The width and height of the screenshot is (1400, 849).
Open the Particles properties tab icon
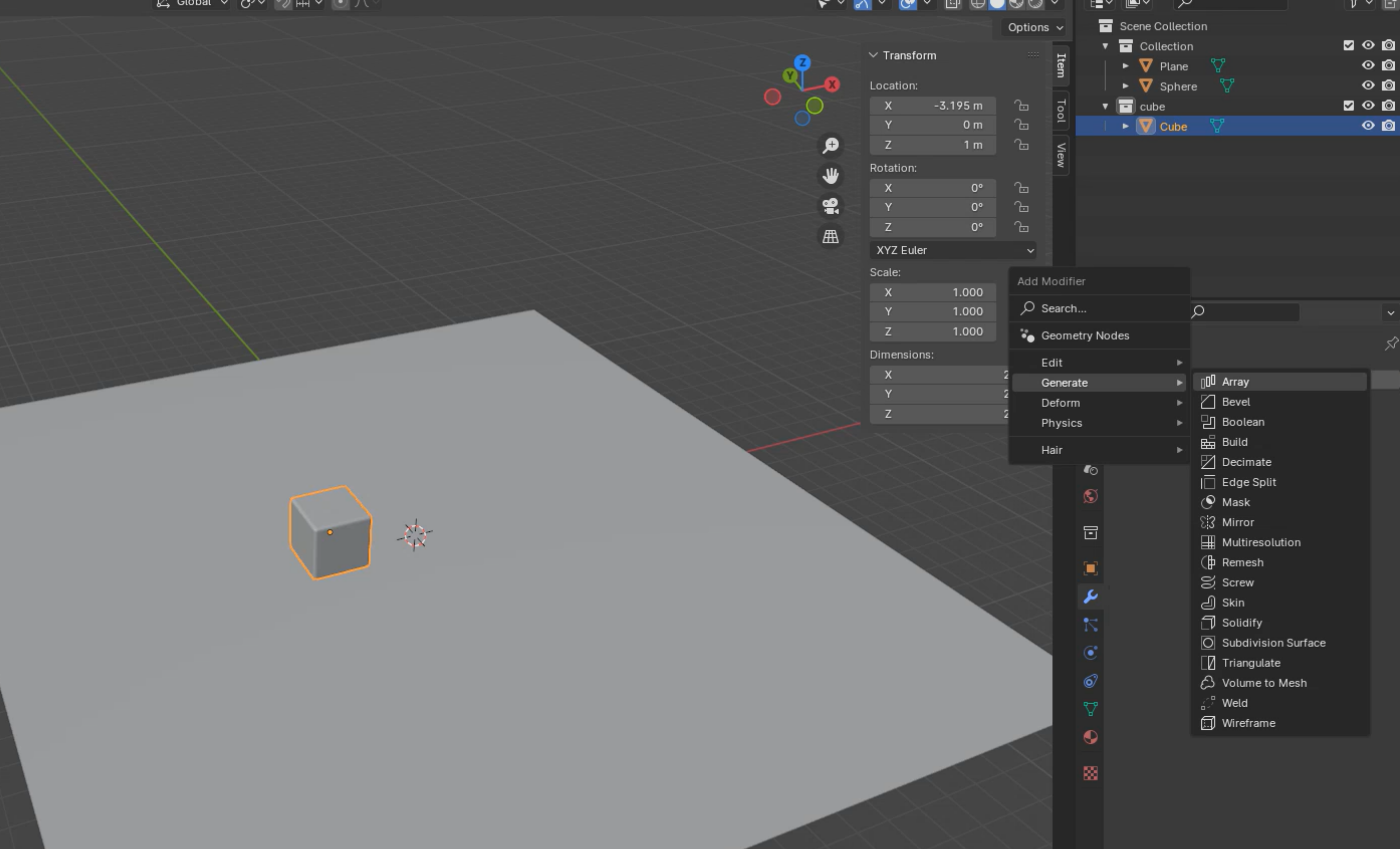(1090, 625)
